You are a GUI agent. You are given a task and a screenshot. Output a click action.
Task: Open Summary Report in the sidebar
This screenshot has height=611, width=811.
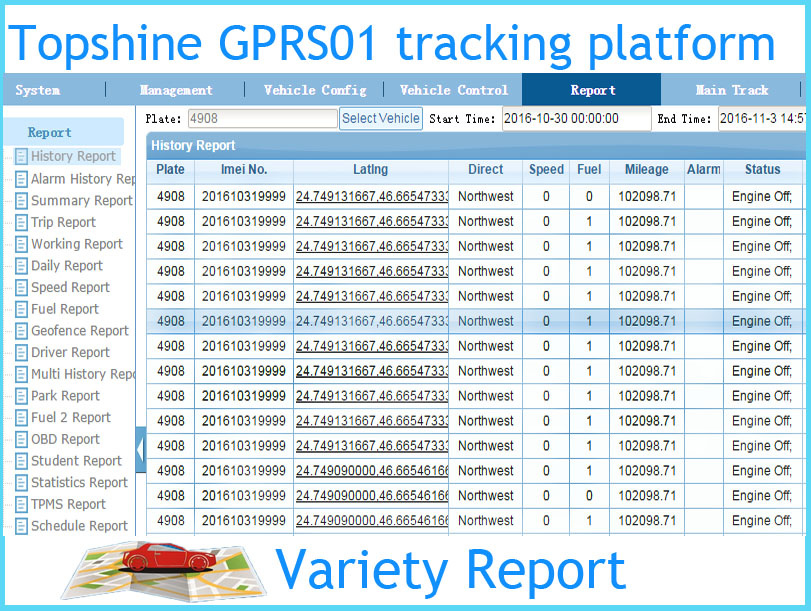[82, 201]
